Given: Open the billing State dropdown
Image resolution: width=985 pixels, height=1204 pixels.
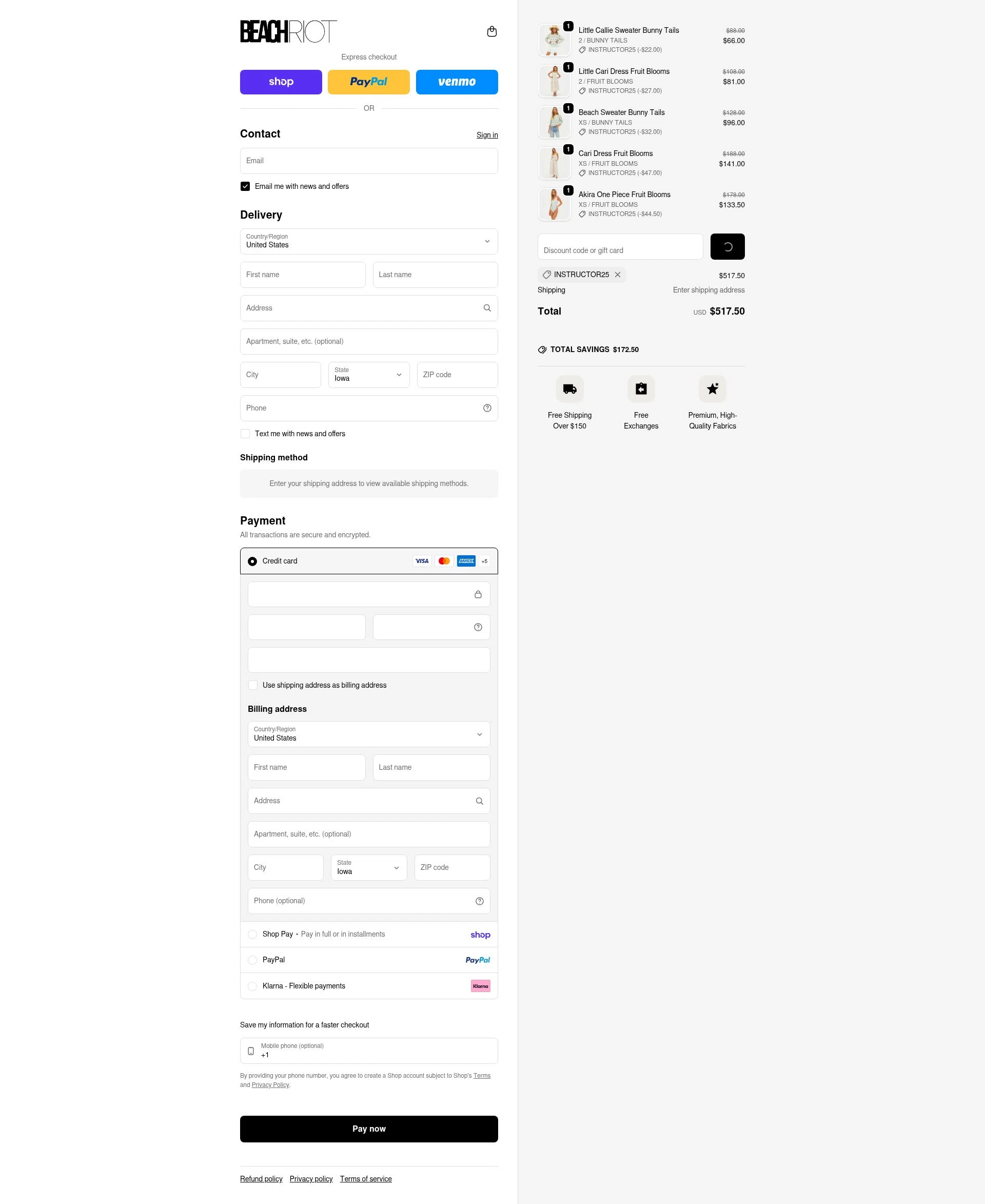Looking at the screenshot, I should coord(369,867).
